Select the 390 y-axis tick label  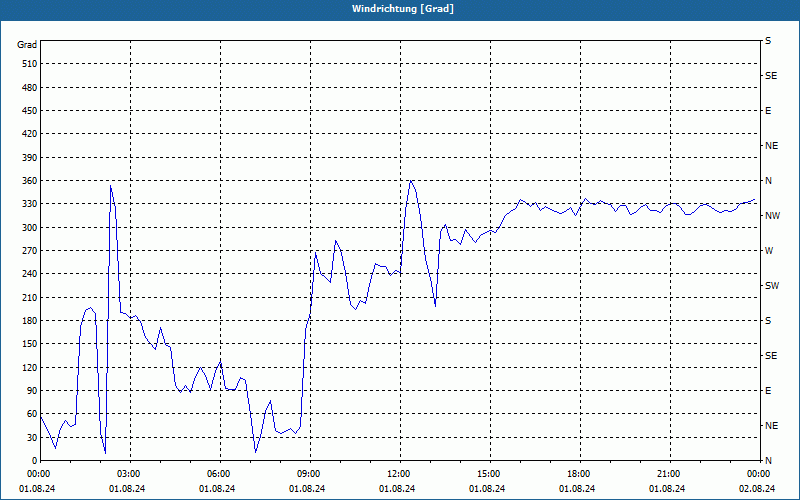[30, 158]
